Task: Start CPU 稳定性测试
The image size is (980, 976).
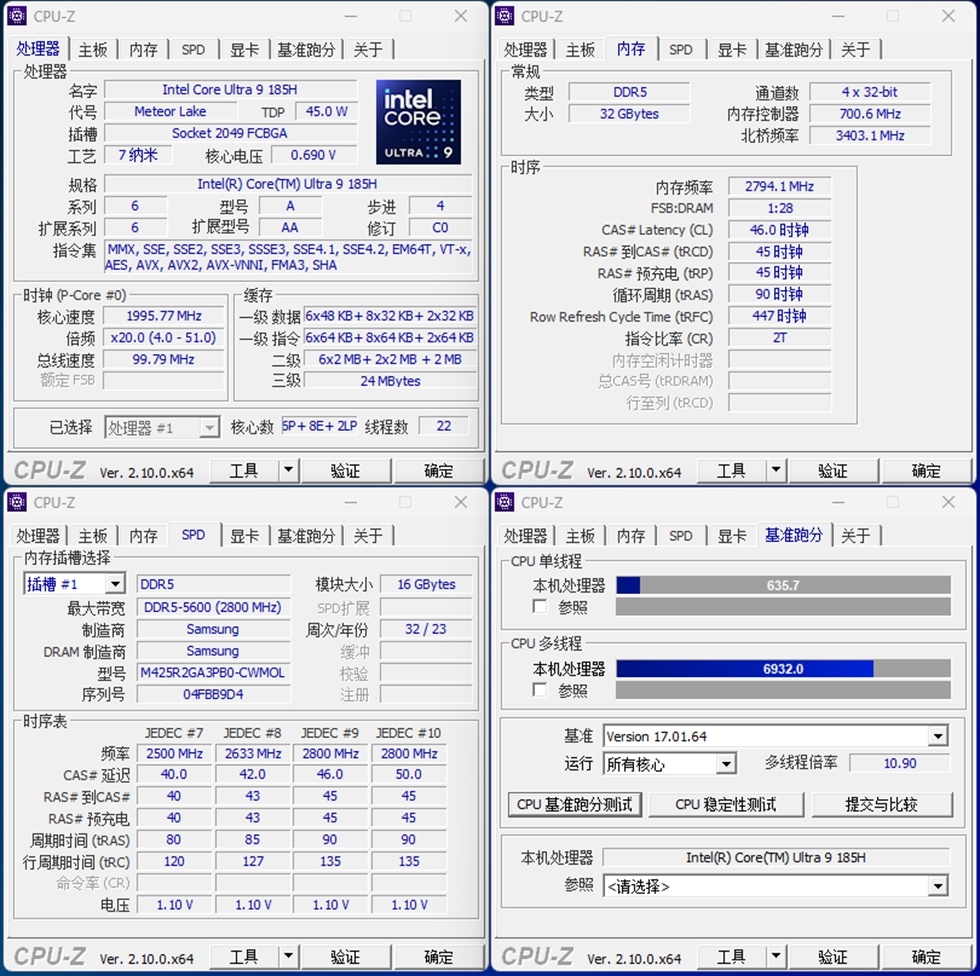Action: coord(726,805)
